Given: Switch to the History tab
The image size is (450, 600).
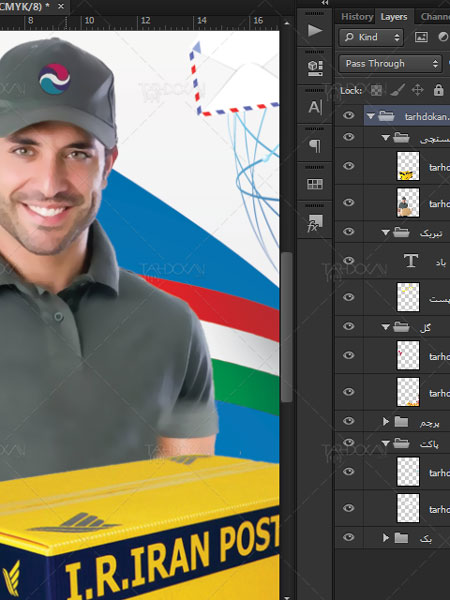Looking at the screenshot, I should pyautogui.click(x=357, y=17).
